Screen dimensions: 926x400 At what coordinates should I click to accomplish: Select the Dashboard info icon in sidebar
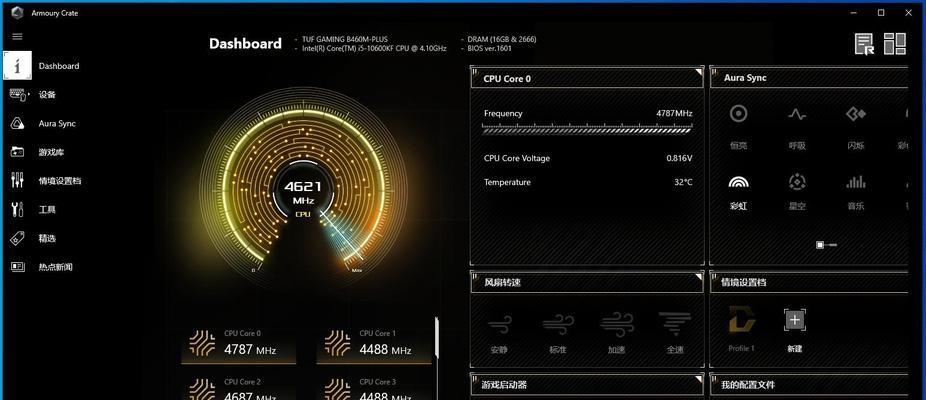pyautogui.click(x=17, y=66)
